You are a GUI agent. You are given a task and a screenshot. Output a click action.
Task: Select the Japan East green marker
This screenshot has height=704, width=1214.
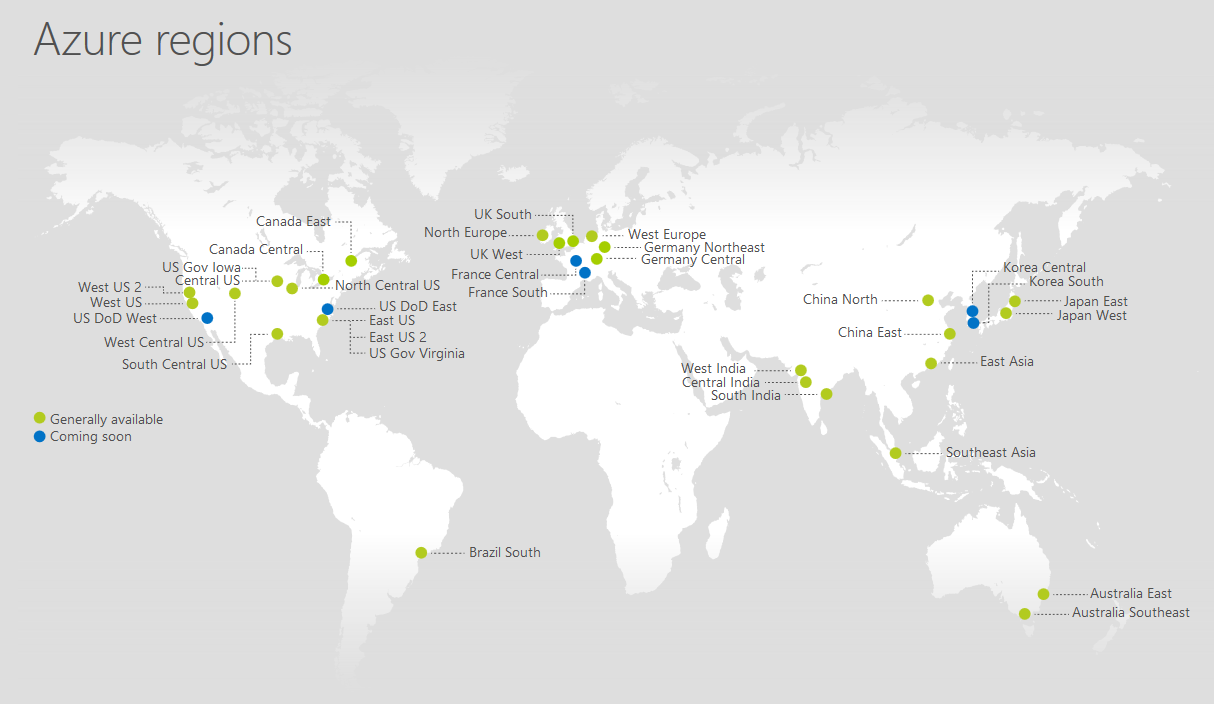(1015, 301)
